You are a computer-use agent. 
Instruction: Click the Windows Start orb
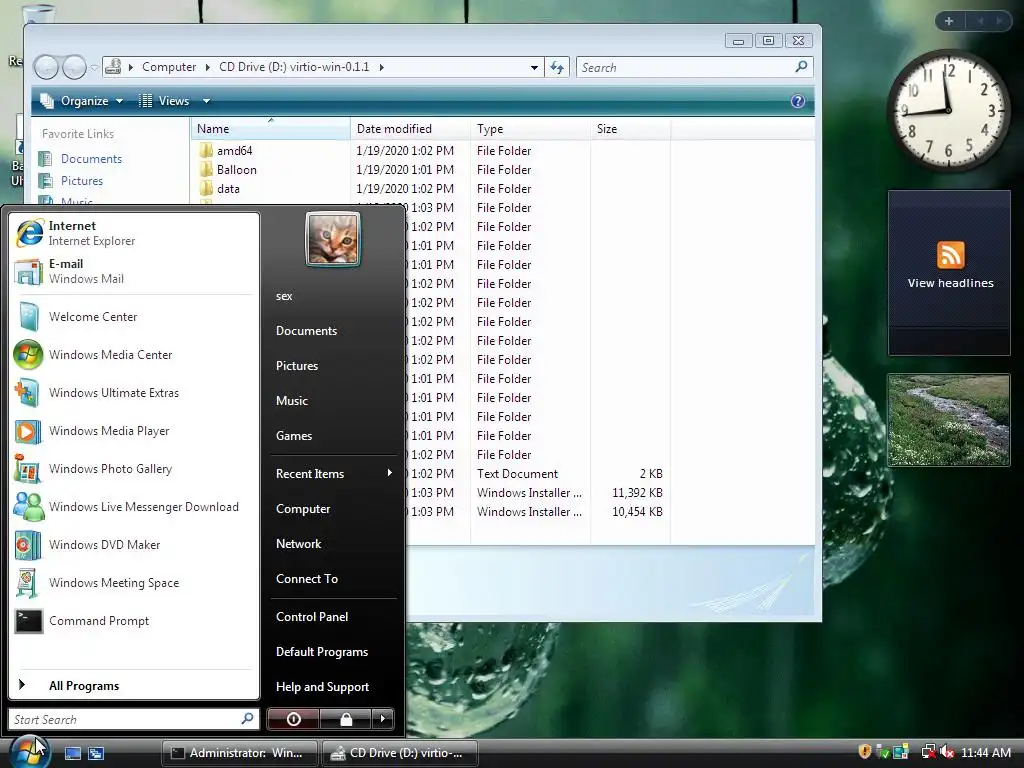click(29, 751)
